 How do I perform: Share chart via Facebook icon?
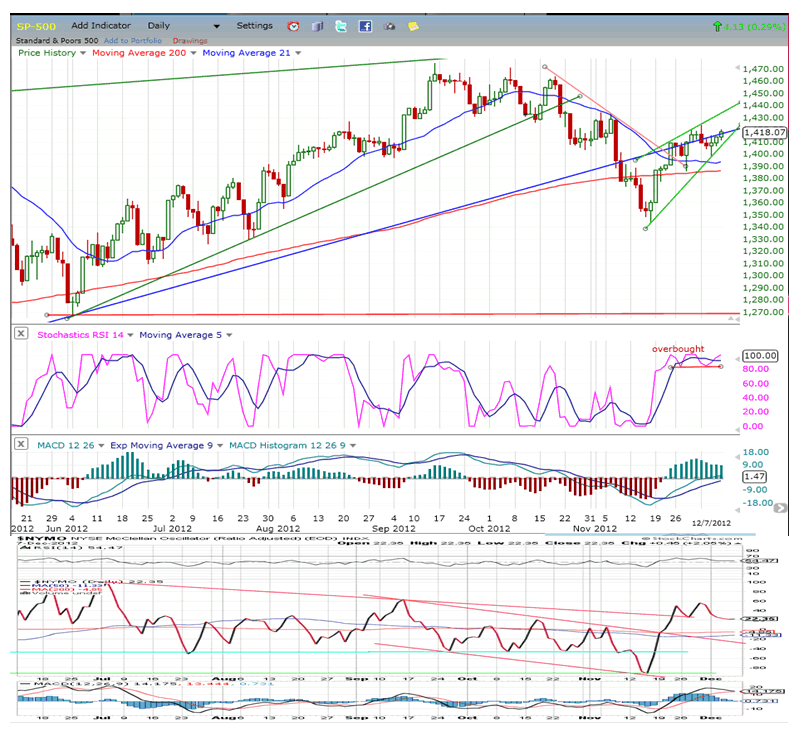tap(365, 26)
